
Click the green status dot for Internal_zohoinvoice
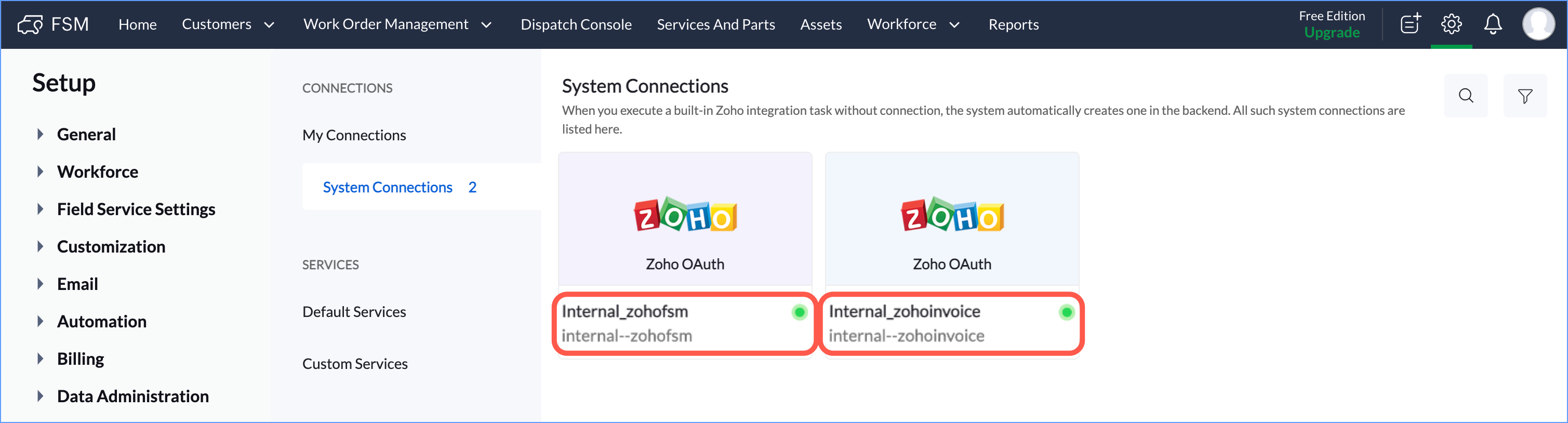pos(1066,312)
